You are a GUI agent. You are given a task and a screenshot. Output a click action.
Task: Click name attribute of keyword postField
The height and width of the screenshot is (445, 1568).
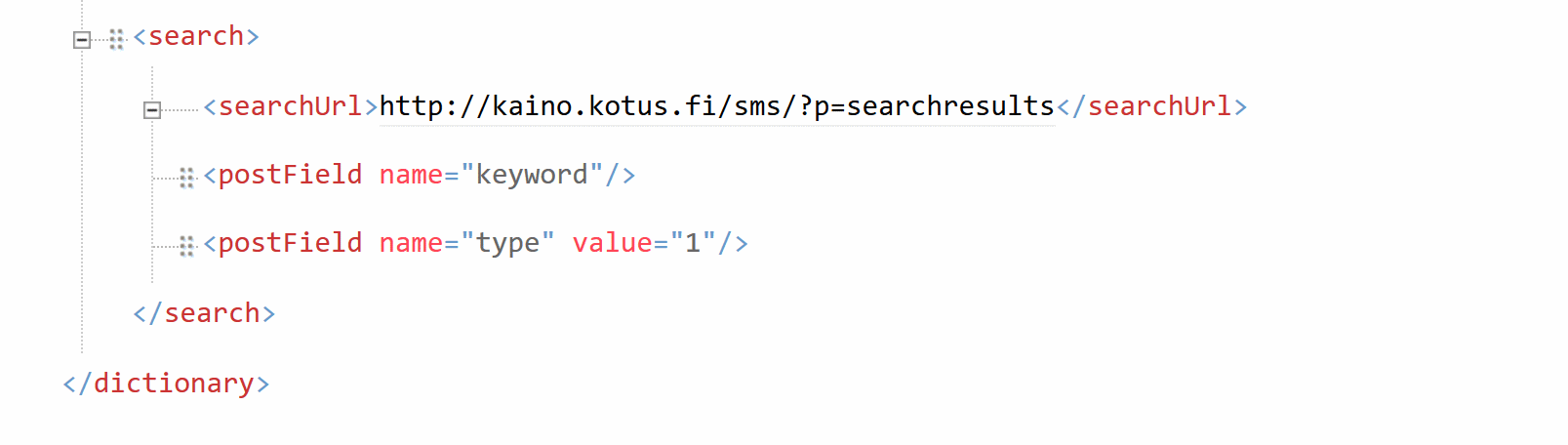[411, 176]
